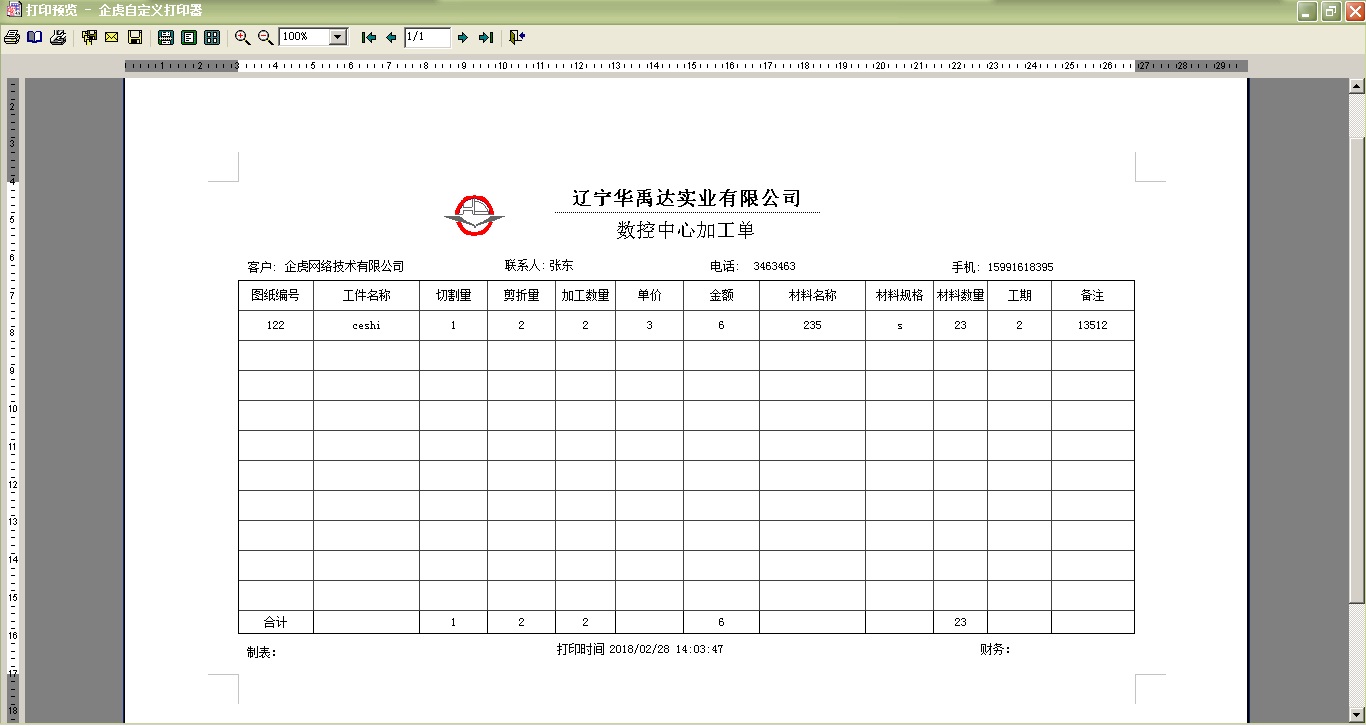
Task: Go to first page arrow
Action: [368, 37]
